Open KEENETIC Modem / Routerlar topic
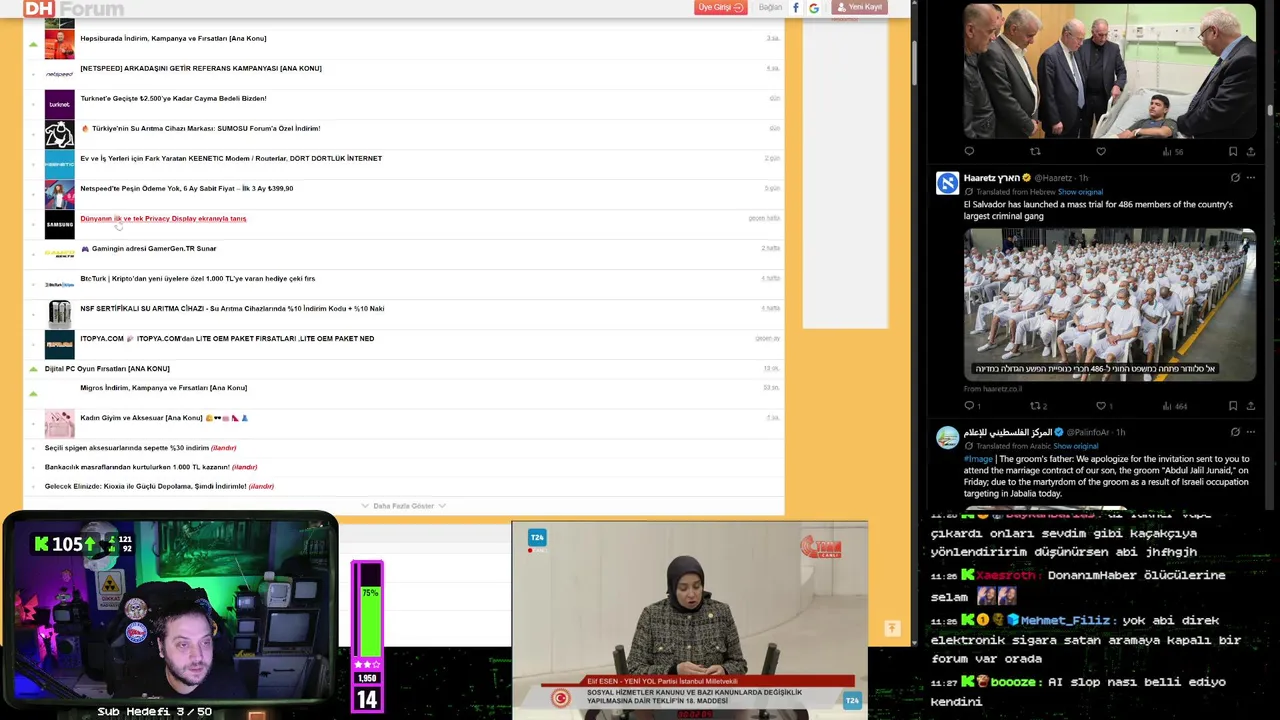 231,158
